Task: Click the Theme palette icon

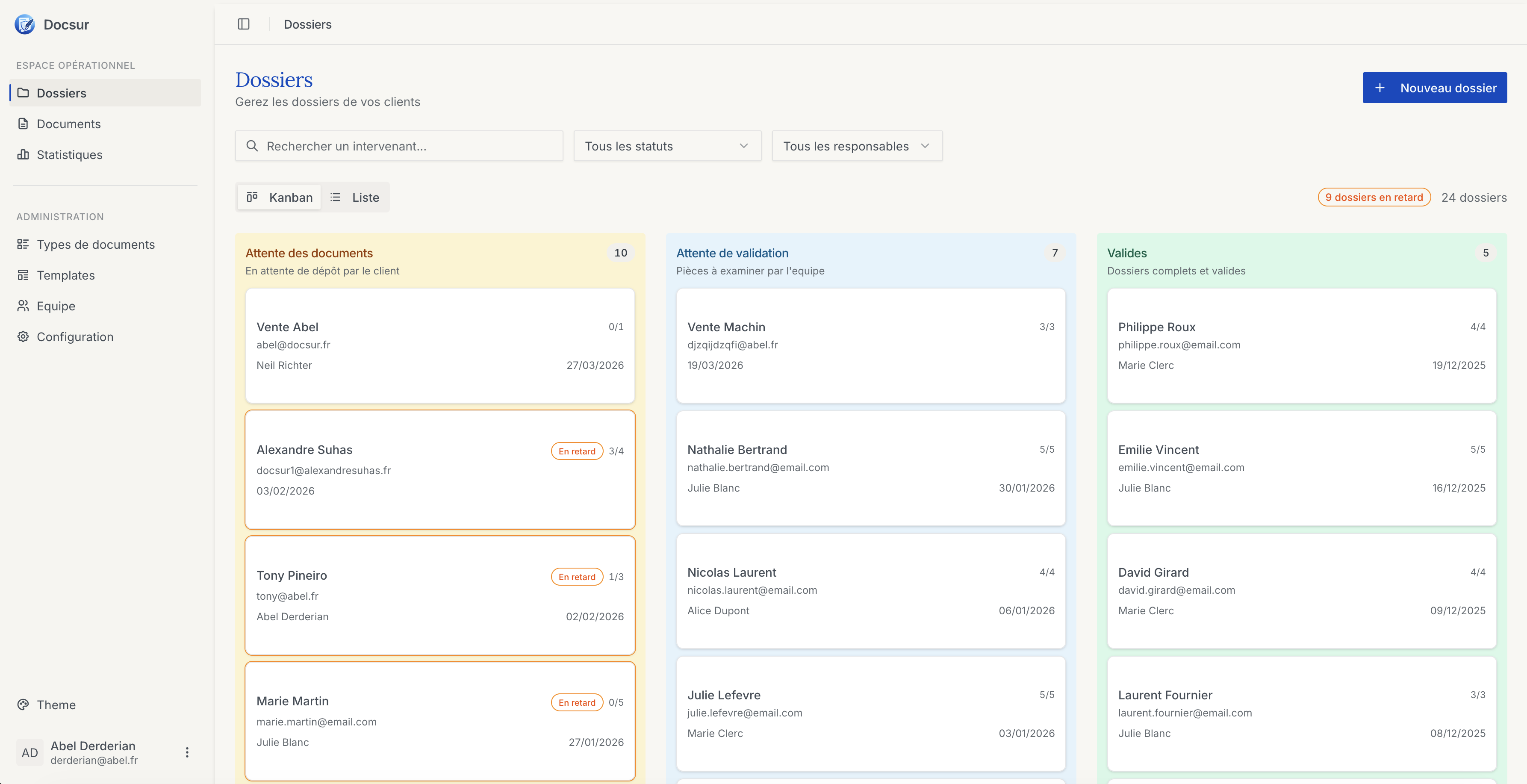Action: click(x=23, y=704)
